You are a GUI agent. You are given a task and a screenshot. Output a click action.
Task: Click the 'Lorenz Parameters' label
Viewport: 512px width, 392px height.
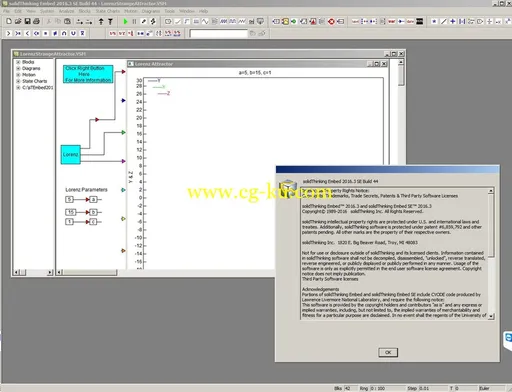coord(86,190)
